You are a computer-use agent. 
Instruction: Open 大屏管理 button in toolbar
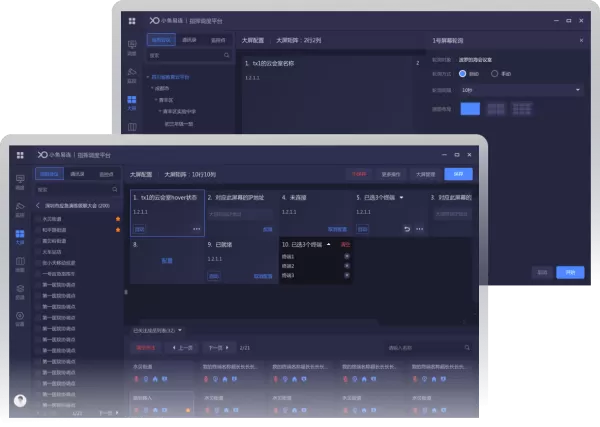pos(426,174)
